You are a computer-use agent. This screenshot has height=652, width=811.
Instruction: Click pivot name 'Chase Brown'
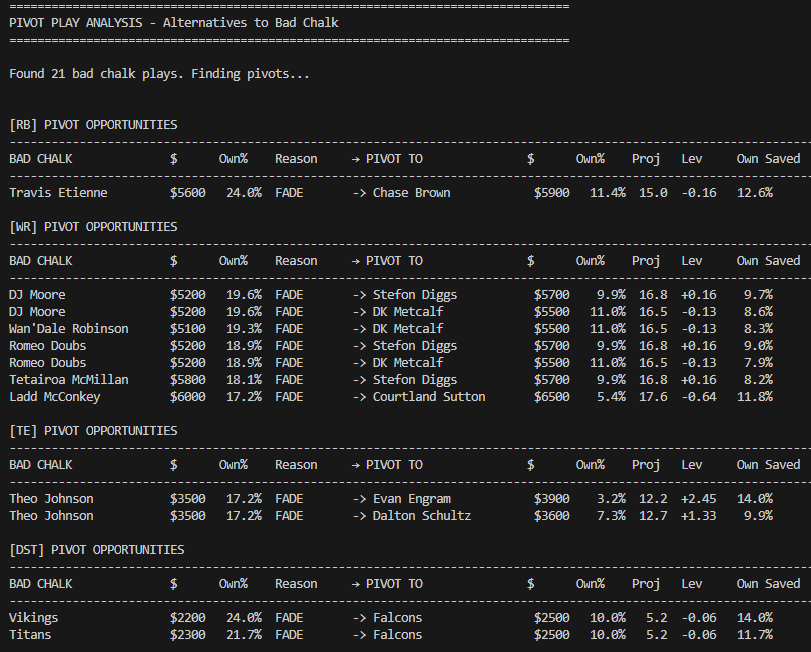pyautogui.click(x=412, y=193)
